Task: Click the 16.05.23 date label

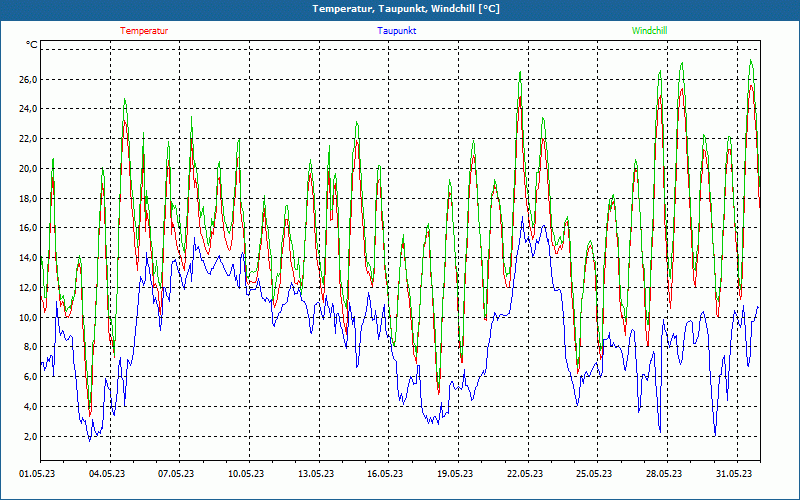Action: tap(385, 474)
